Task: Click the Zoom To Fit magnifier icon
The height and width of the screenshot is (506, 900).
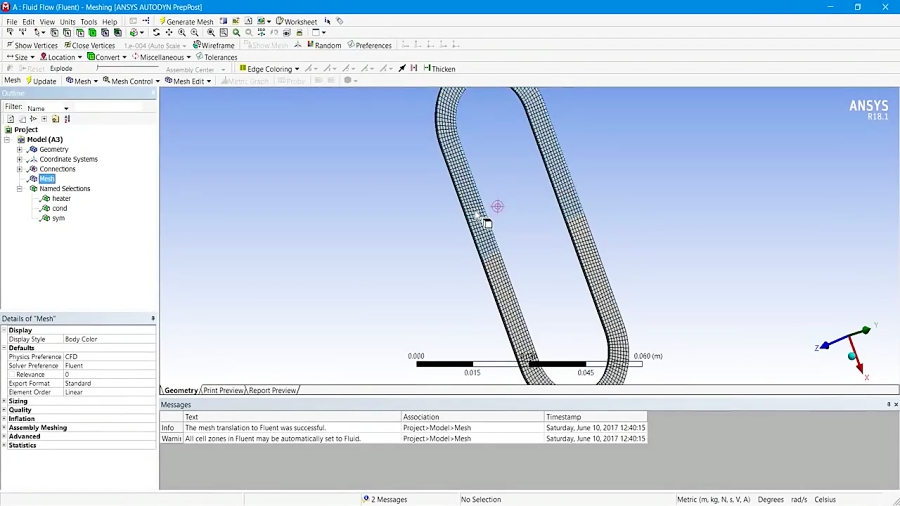Action: pyautogui.click(x=211, y=33)
